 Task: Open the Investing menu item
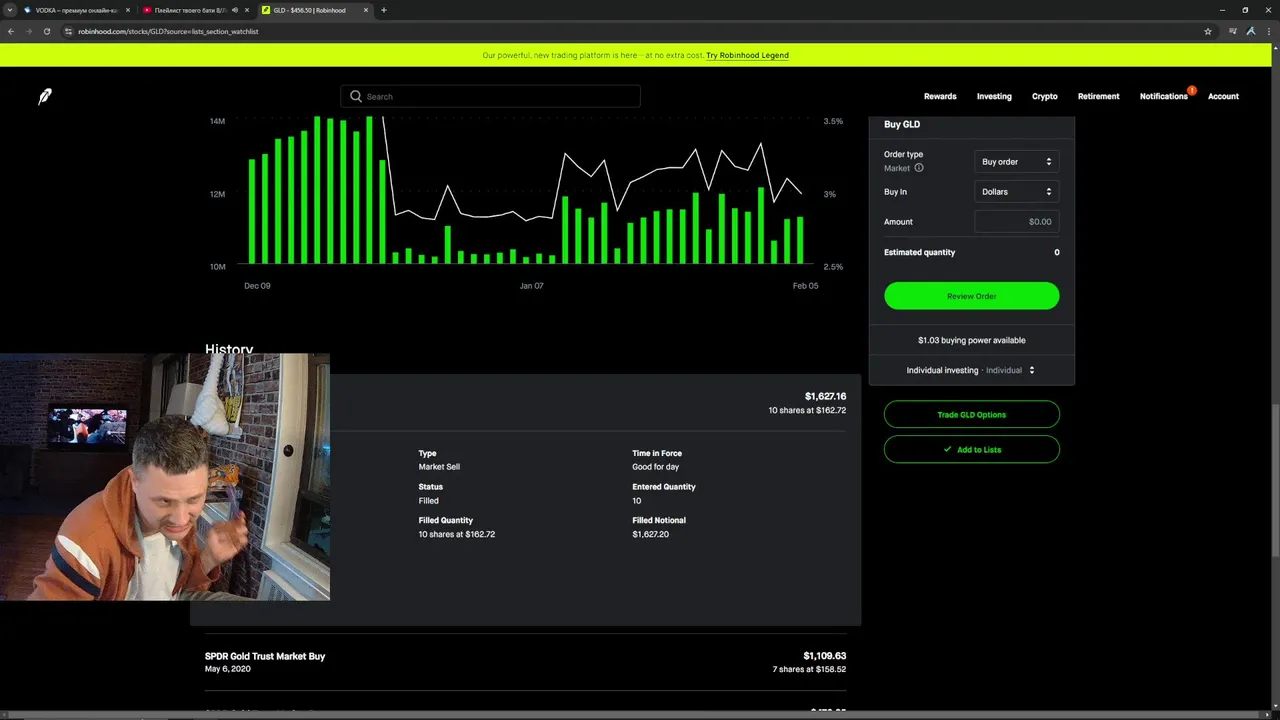pyautogui.click(x=994, y=96)
